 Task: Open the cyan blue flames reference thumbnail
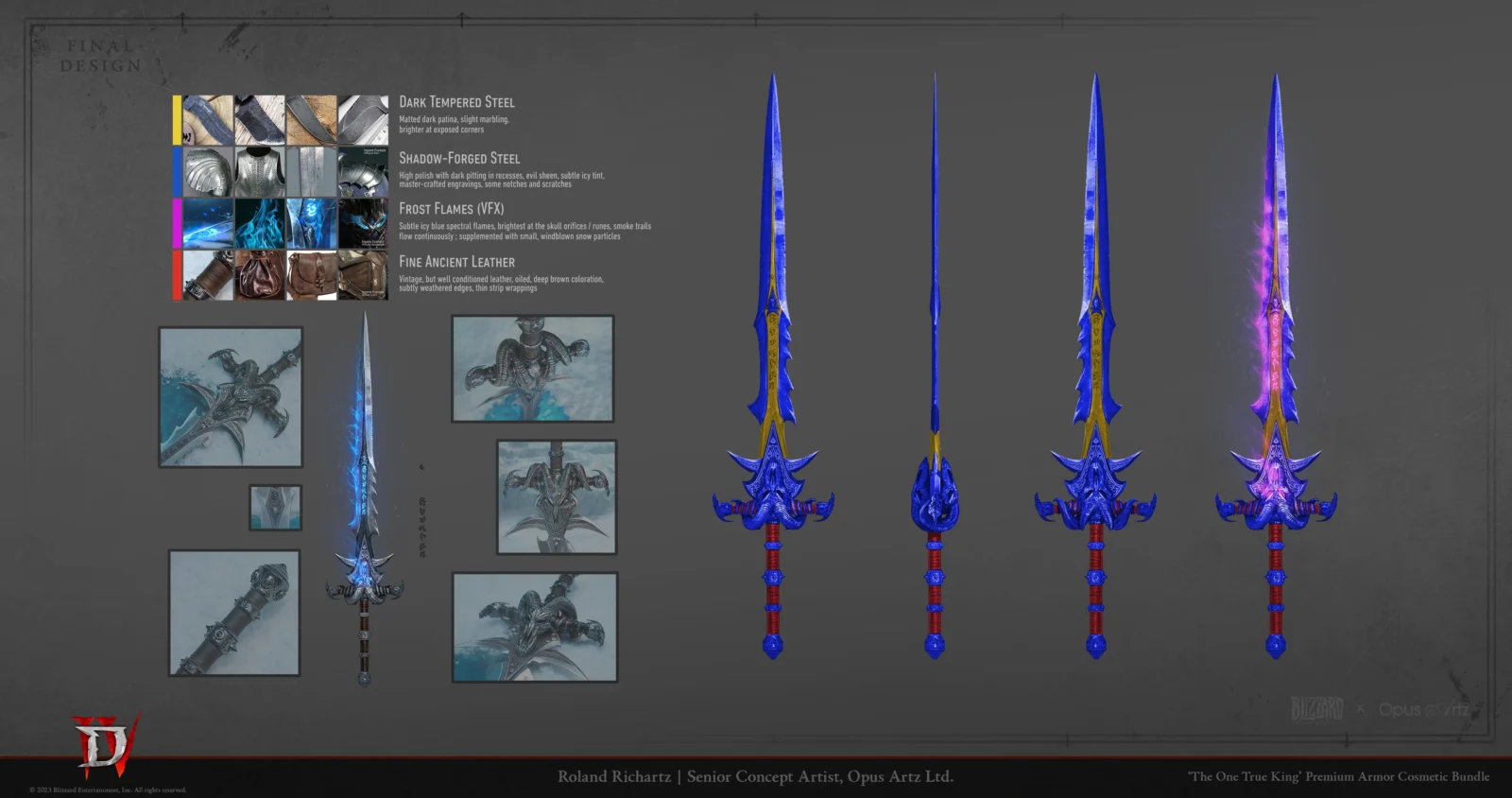260,223
